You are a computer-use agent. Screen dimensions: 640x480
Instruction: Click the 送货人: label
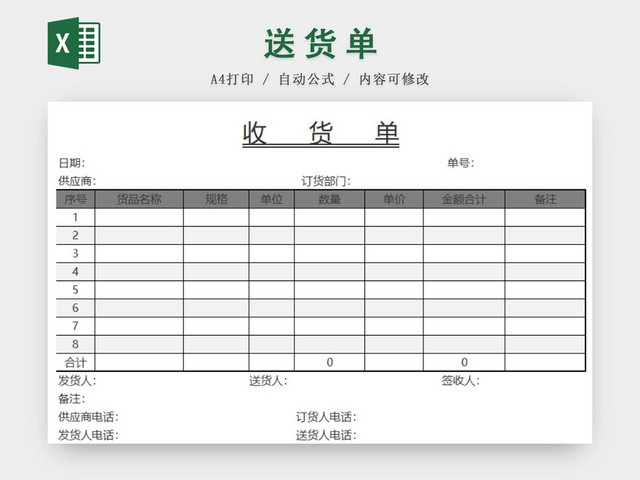268,381
